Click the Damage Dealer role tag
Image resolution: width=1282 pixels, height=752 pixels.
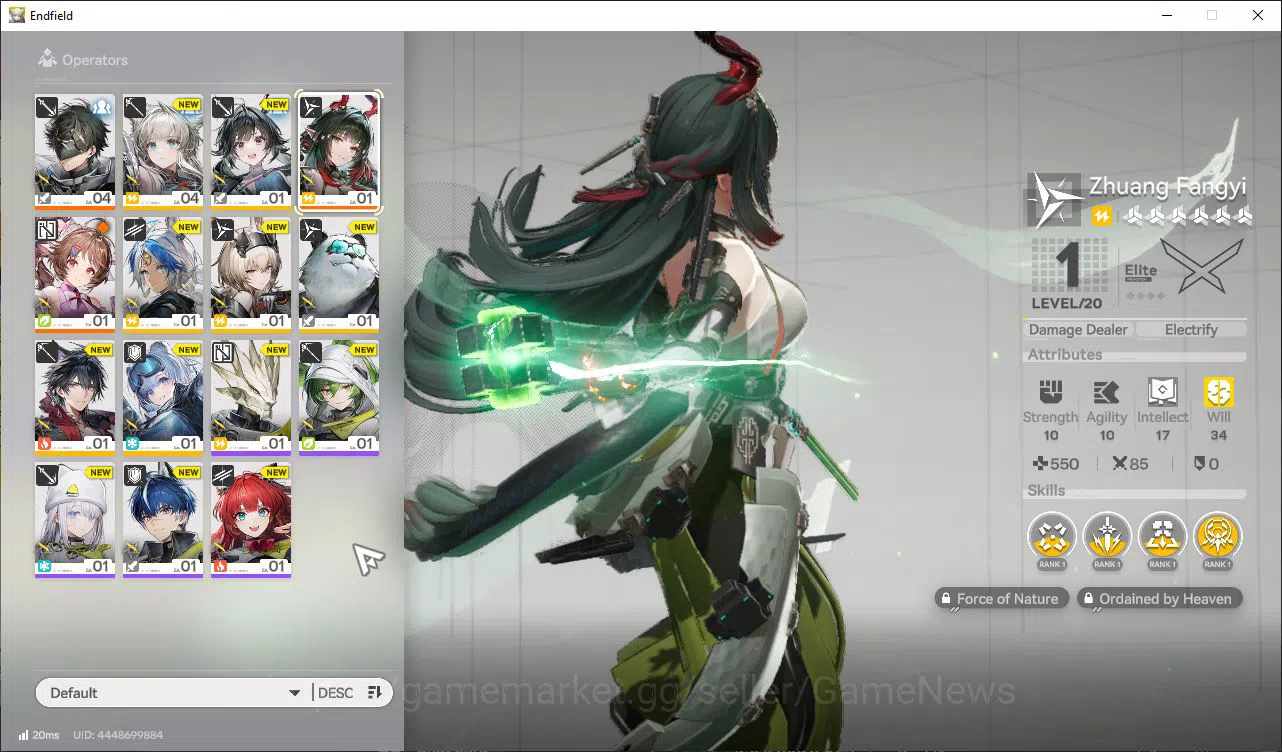[x=1078, y=330]
